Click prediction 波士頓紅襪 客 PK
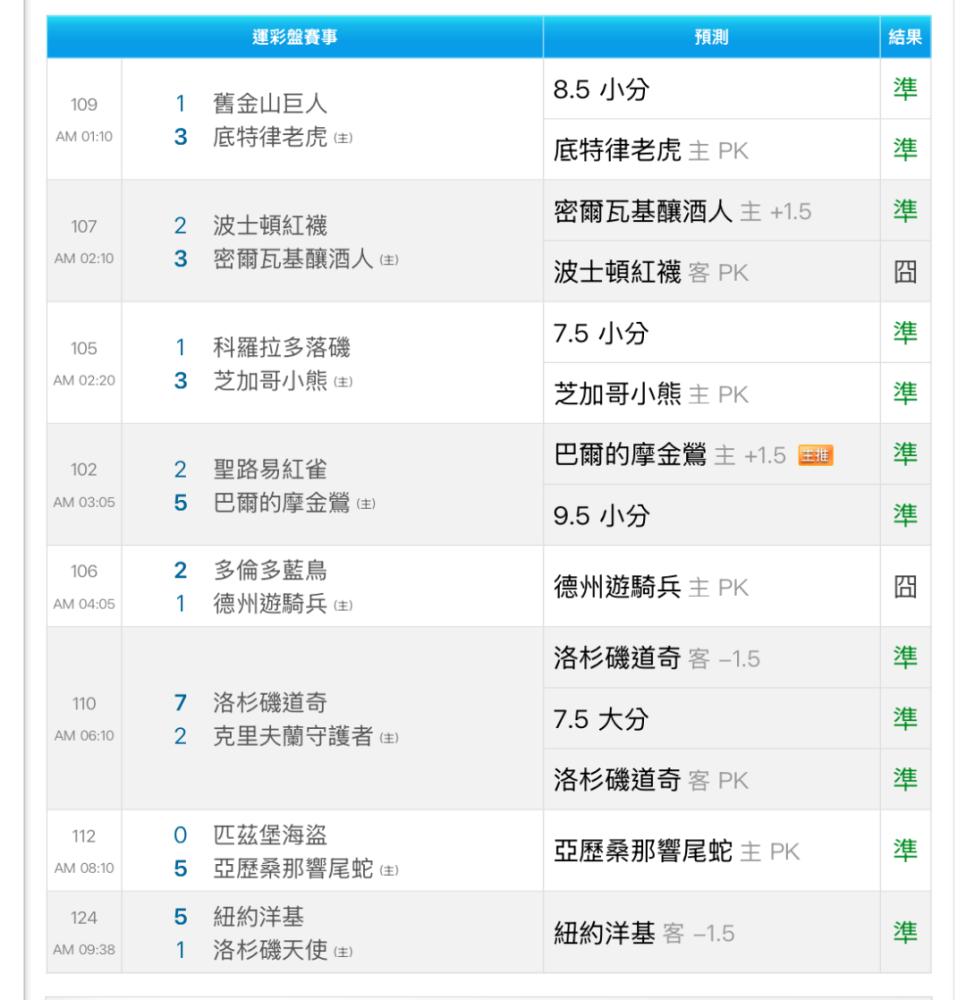The width and height of the screenshot is (966, 1000). tap(650, 272)
